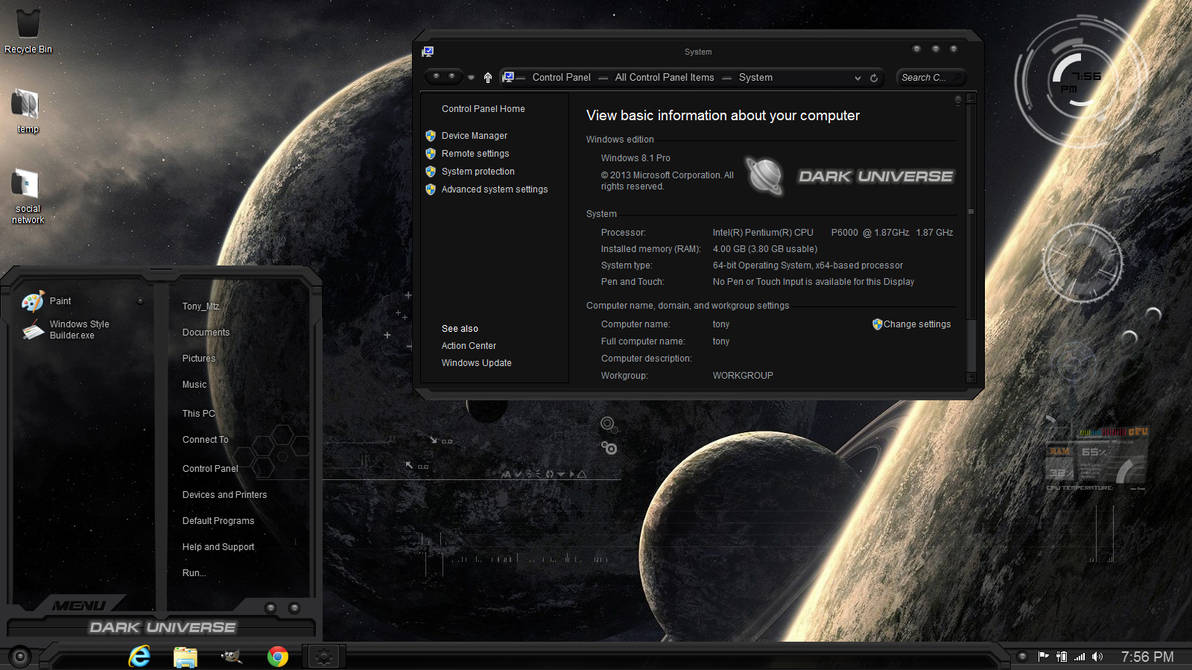
Task: Refresh the System page
Action: 873,77
